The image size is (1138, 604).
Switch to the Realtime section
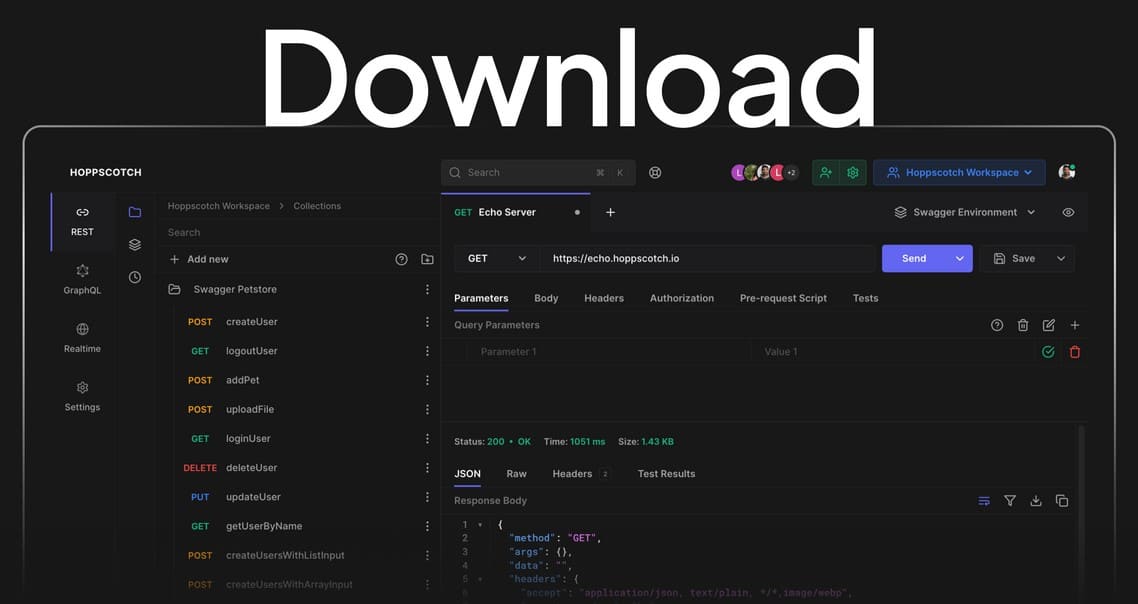[x=82, y=337]
